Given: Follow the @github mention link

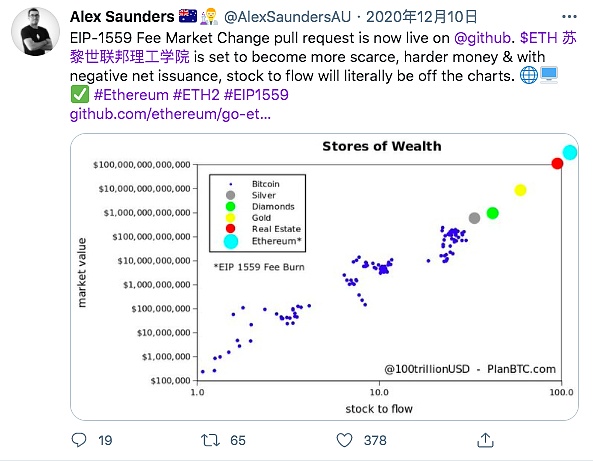Looking at the screenshot, I should [482, 38].
